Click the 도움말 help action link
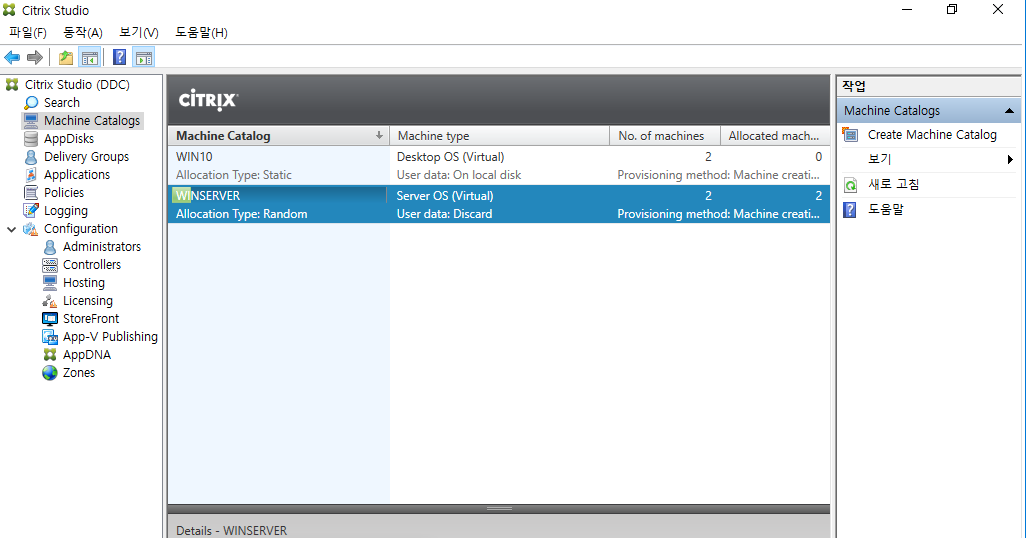 (x=885, y=209)
